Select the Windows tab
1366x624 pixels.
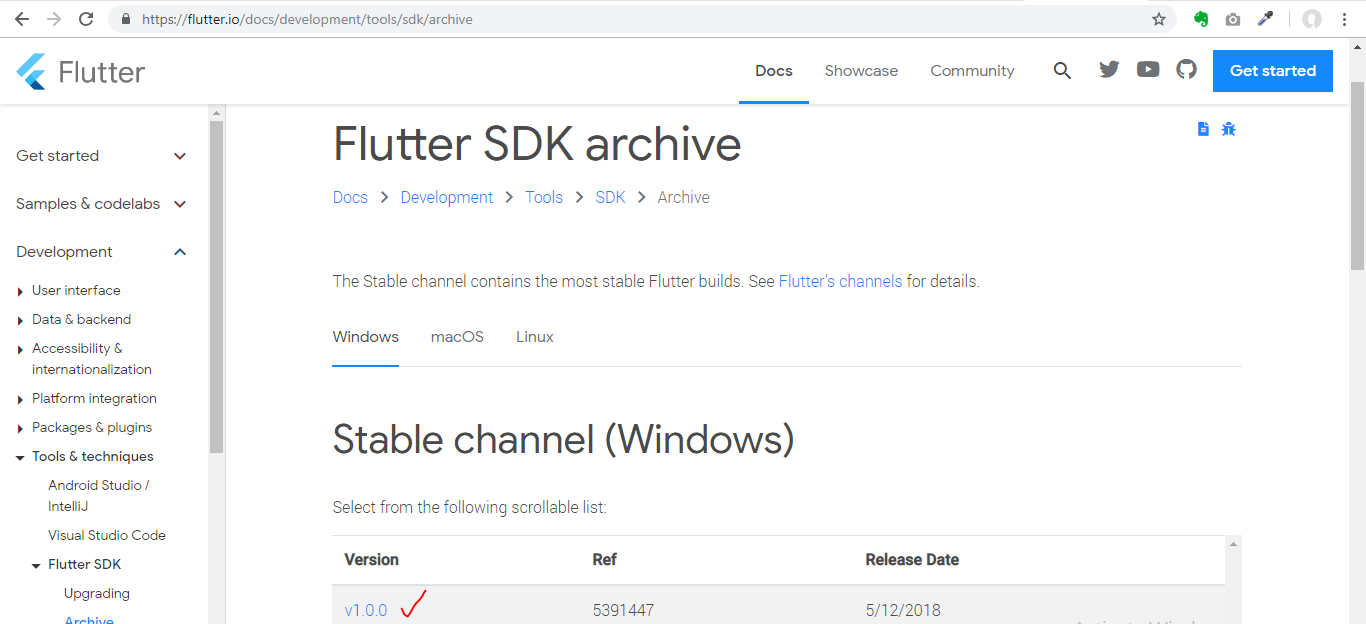point(366,337)
